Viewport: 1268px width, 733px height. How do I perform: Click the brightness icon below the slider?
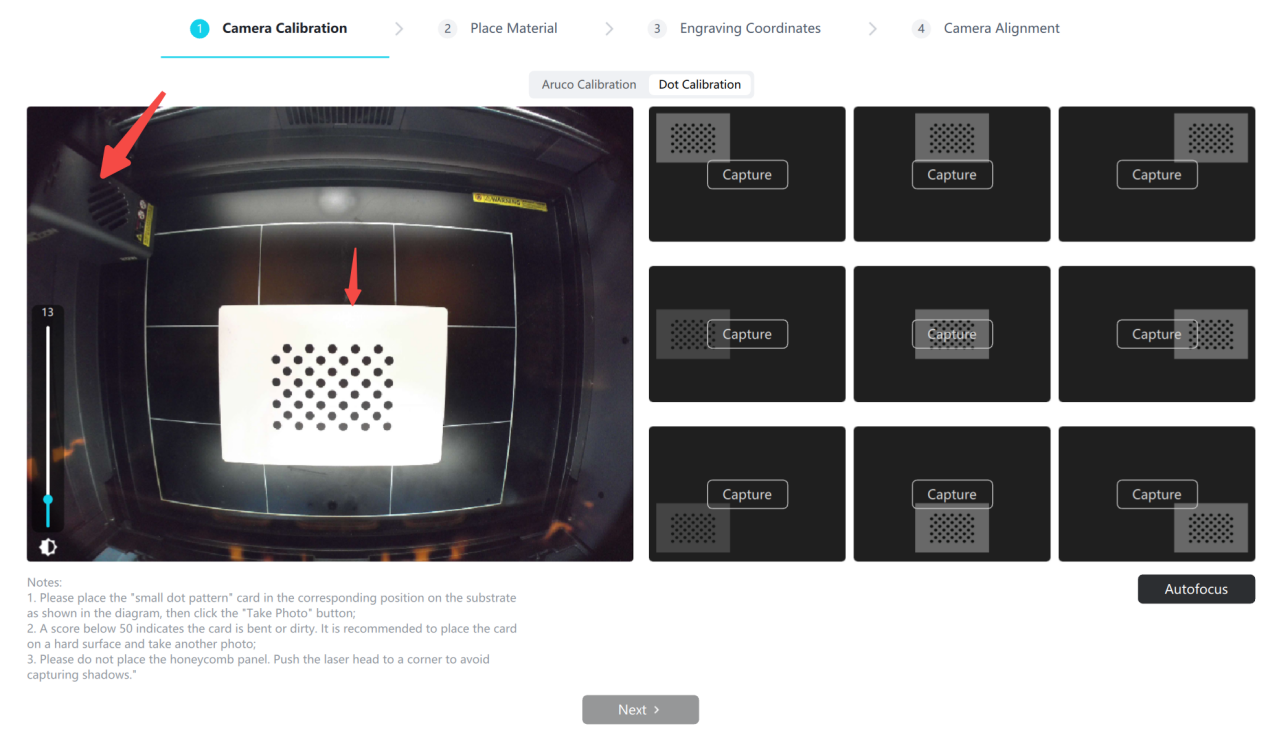click(x=47, y=547)
